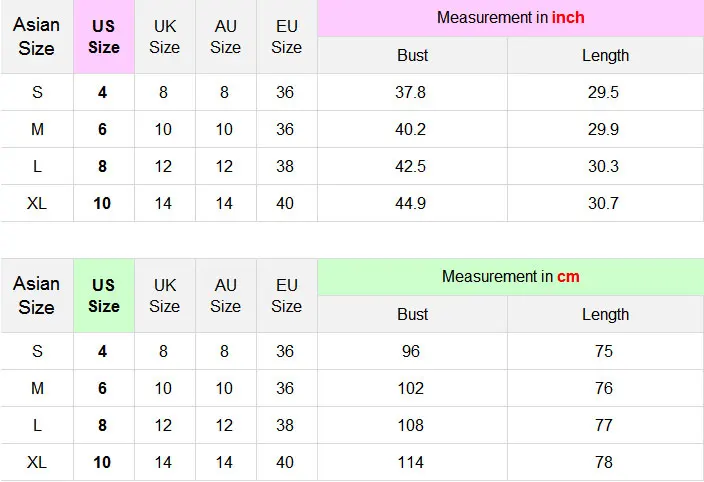Click the cm length value 75
The height and width of the screenshot is (482, 704).
pyautogui.click(x=604, y=351)
